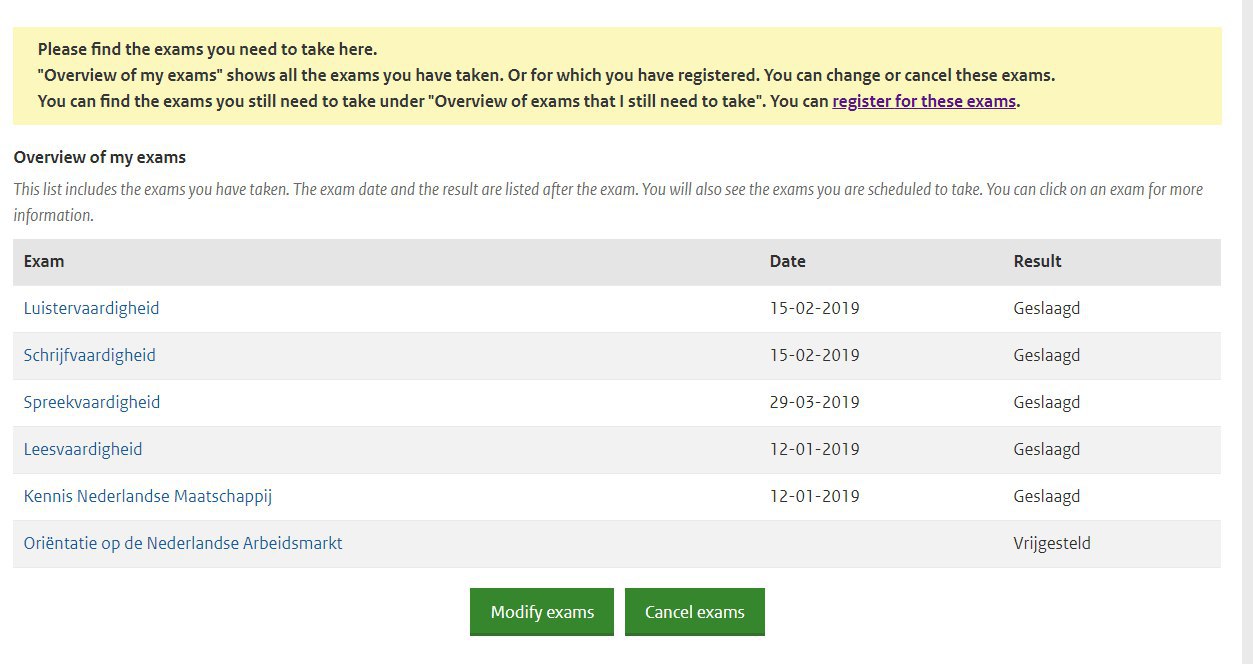Click the Result column header

(x=1037, y=261)
